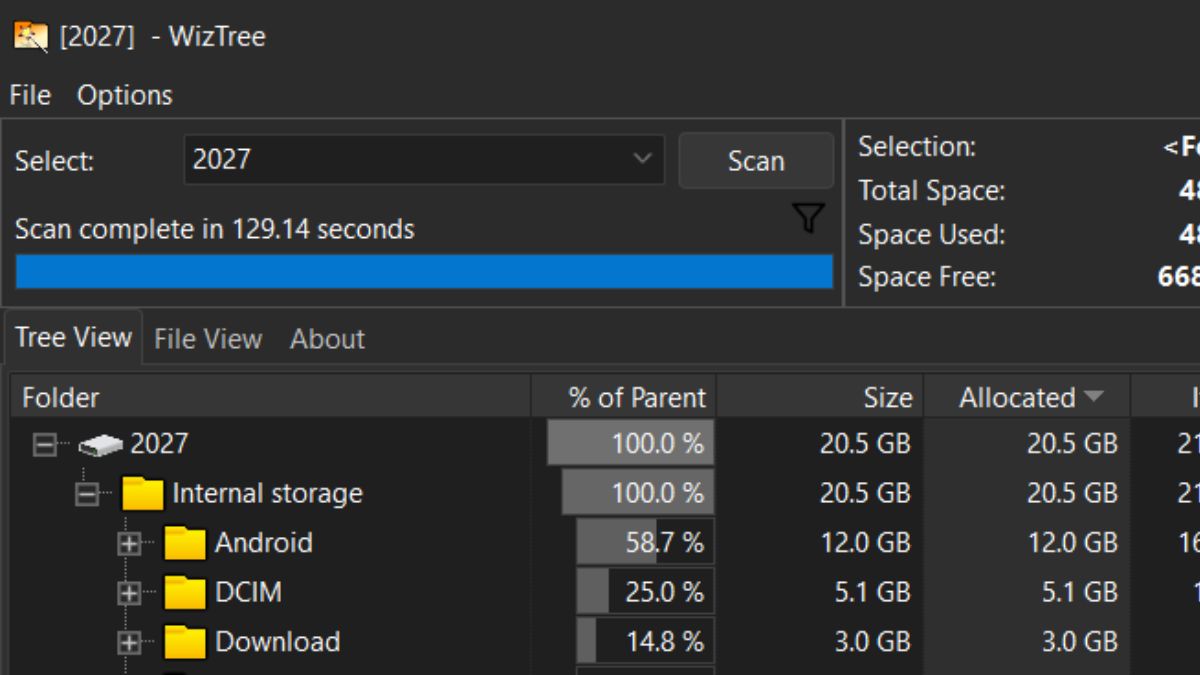Expand the DCIM folder
Viewport: 1200px width, 675px height.
point(129,593)
